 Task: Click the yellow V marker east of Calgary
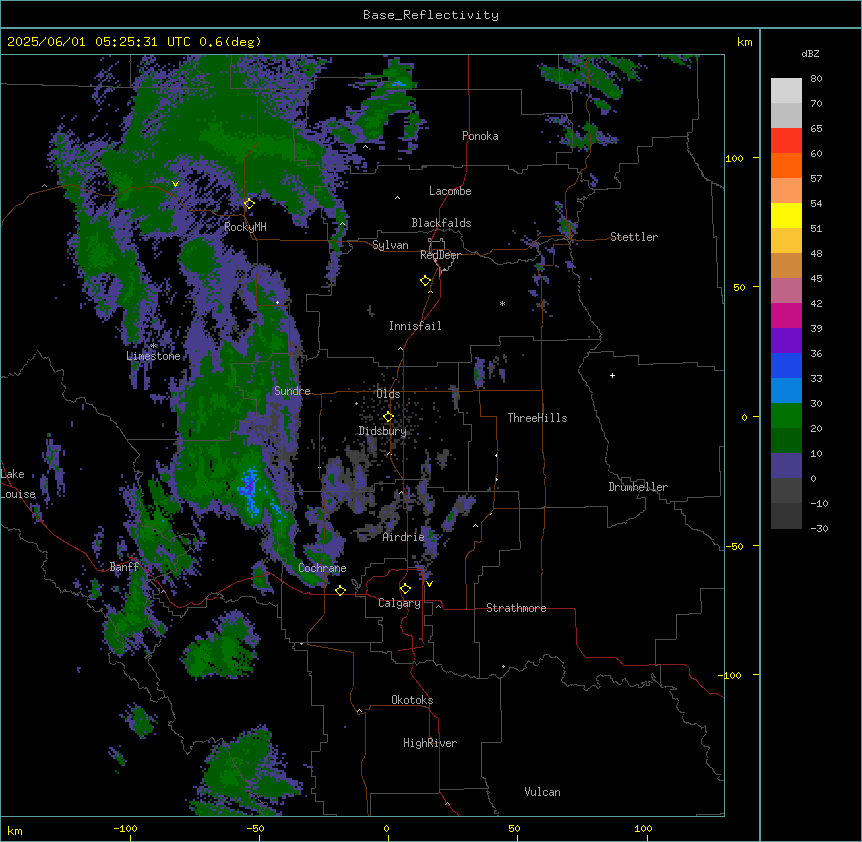tap(429, 584)
